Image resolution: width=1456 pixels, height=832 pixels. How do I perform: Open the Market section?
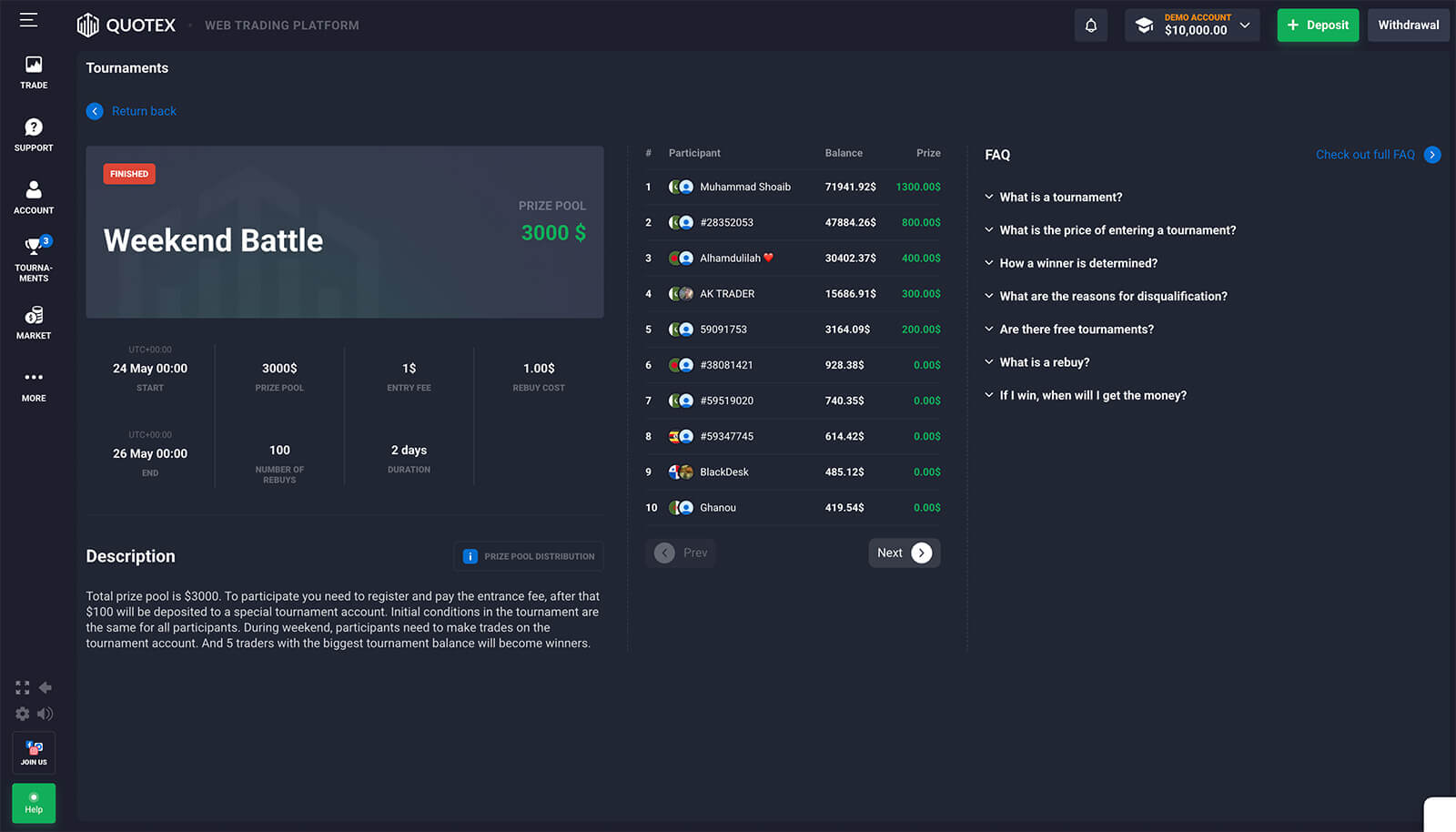[x=34, y=322]
